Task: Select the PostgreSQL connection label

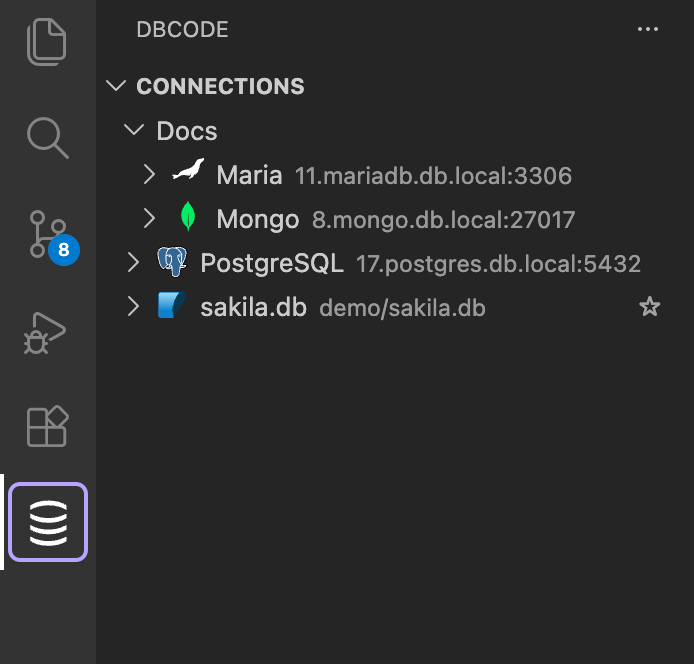Action: click(x=272, y=263)
